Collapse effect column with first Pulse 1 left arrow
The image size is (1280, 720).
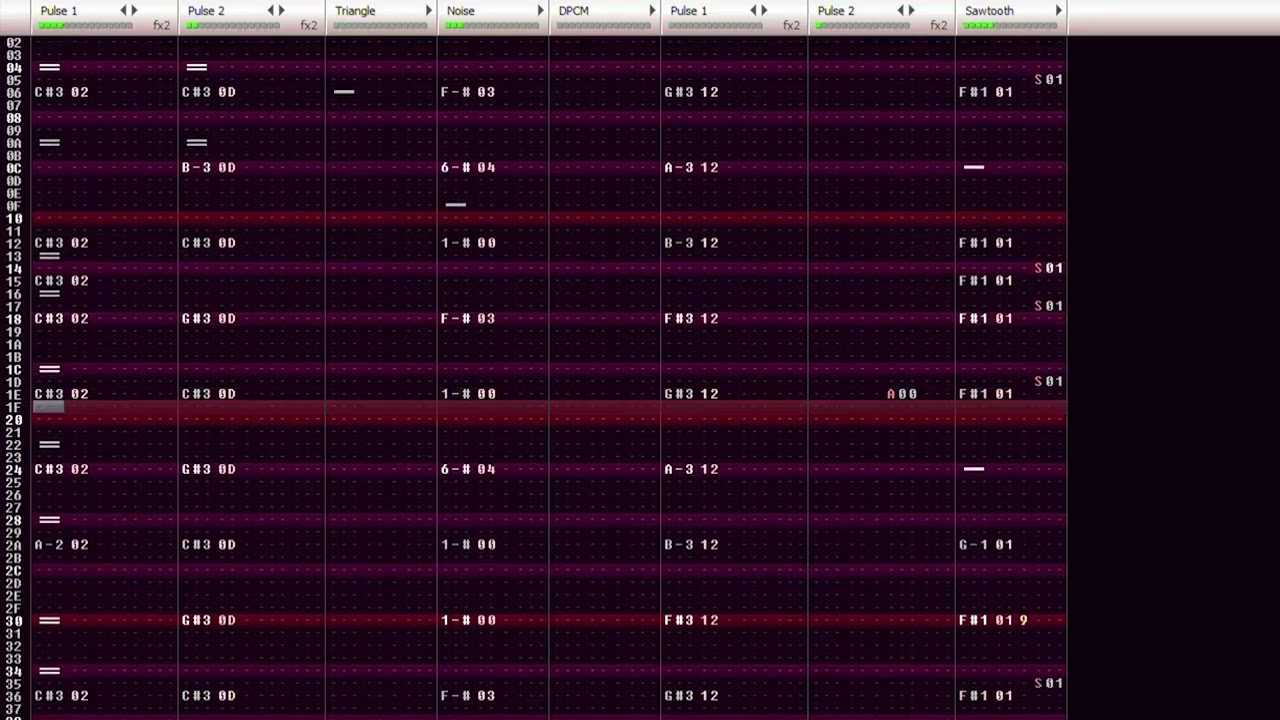(x=124, y=11)
